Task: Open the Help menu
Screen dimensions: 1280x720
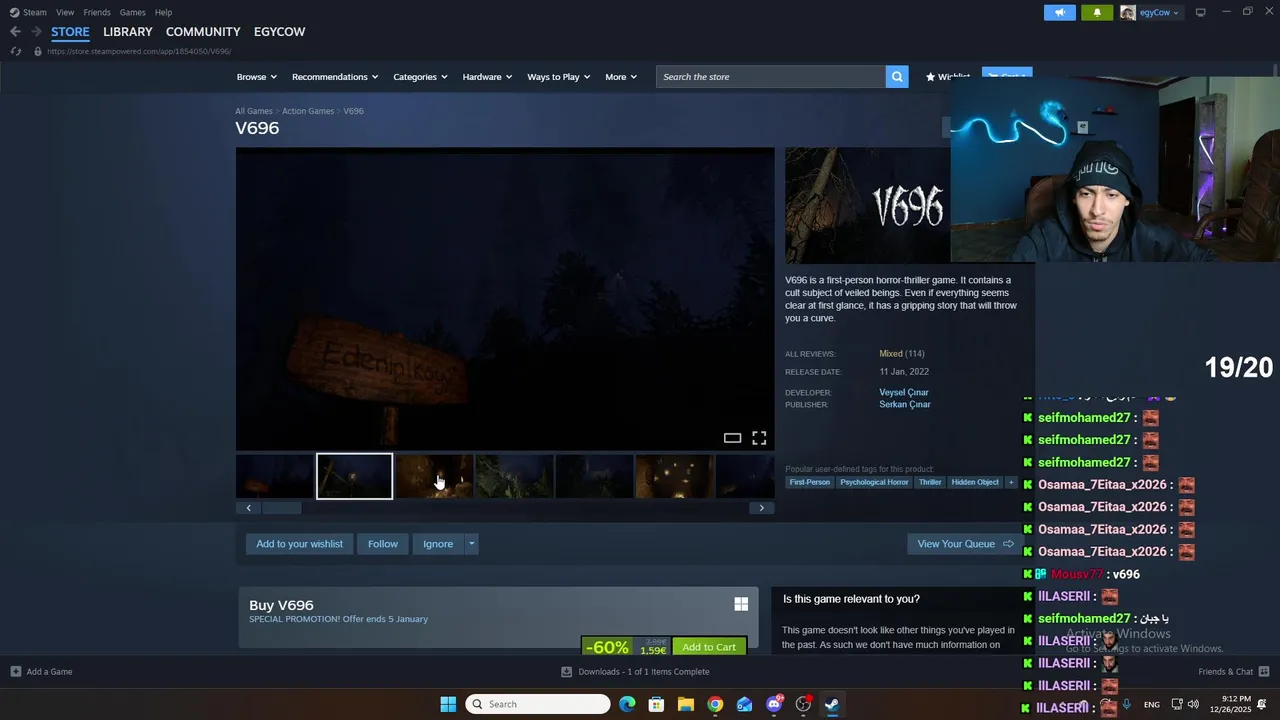Action: 163,12
